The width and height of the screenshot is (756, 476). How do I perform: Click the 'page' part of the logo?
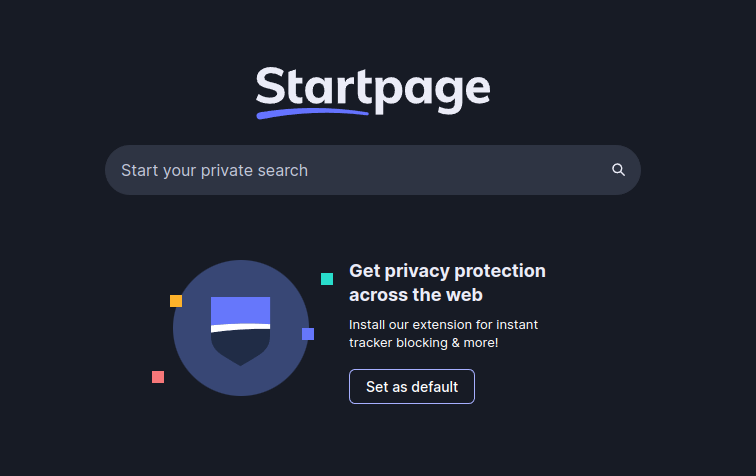click(432, 92)
